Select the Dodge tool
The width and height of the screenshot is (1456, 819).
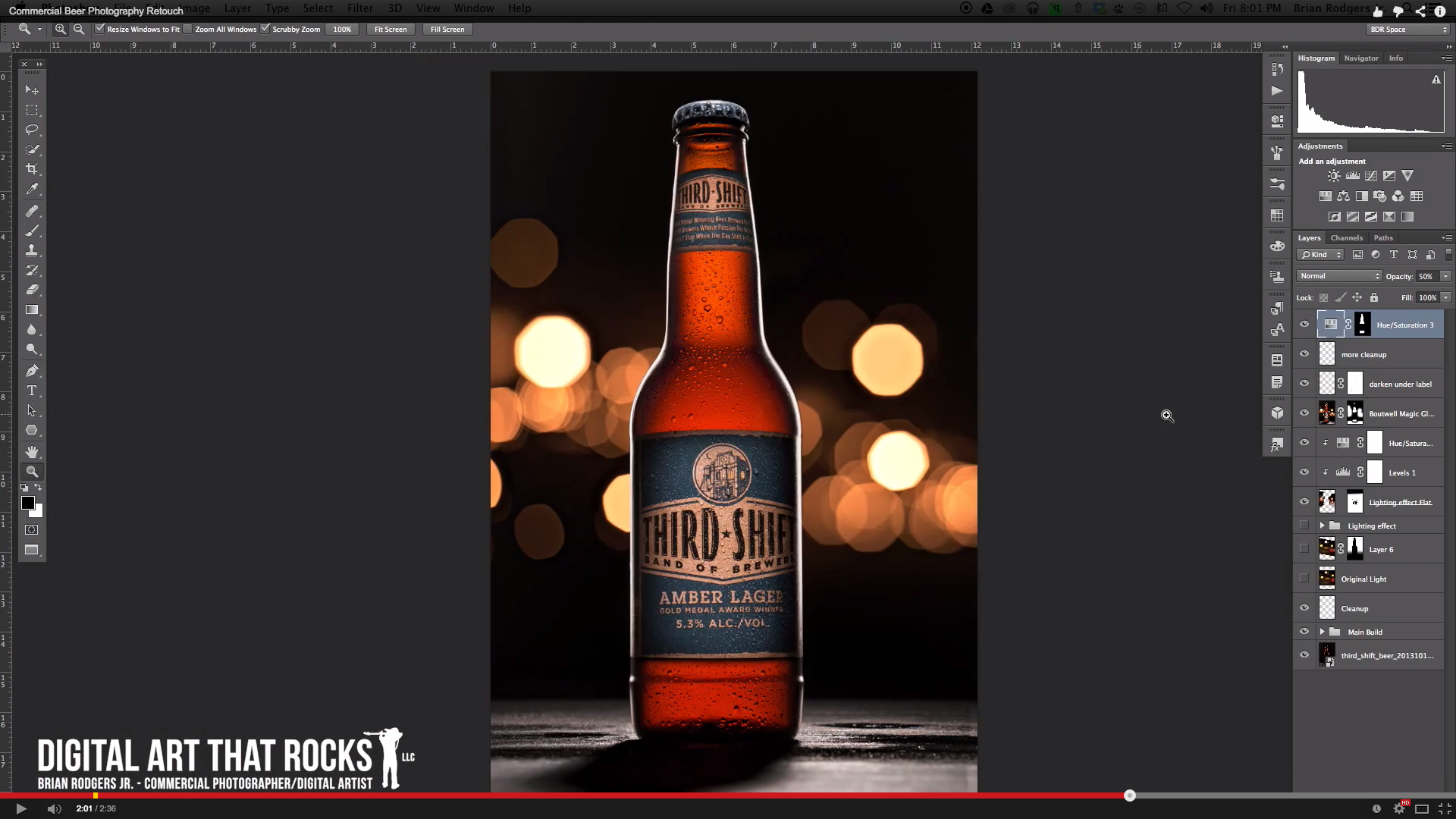[x=32, y=349]
